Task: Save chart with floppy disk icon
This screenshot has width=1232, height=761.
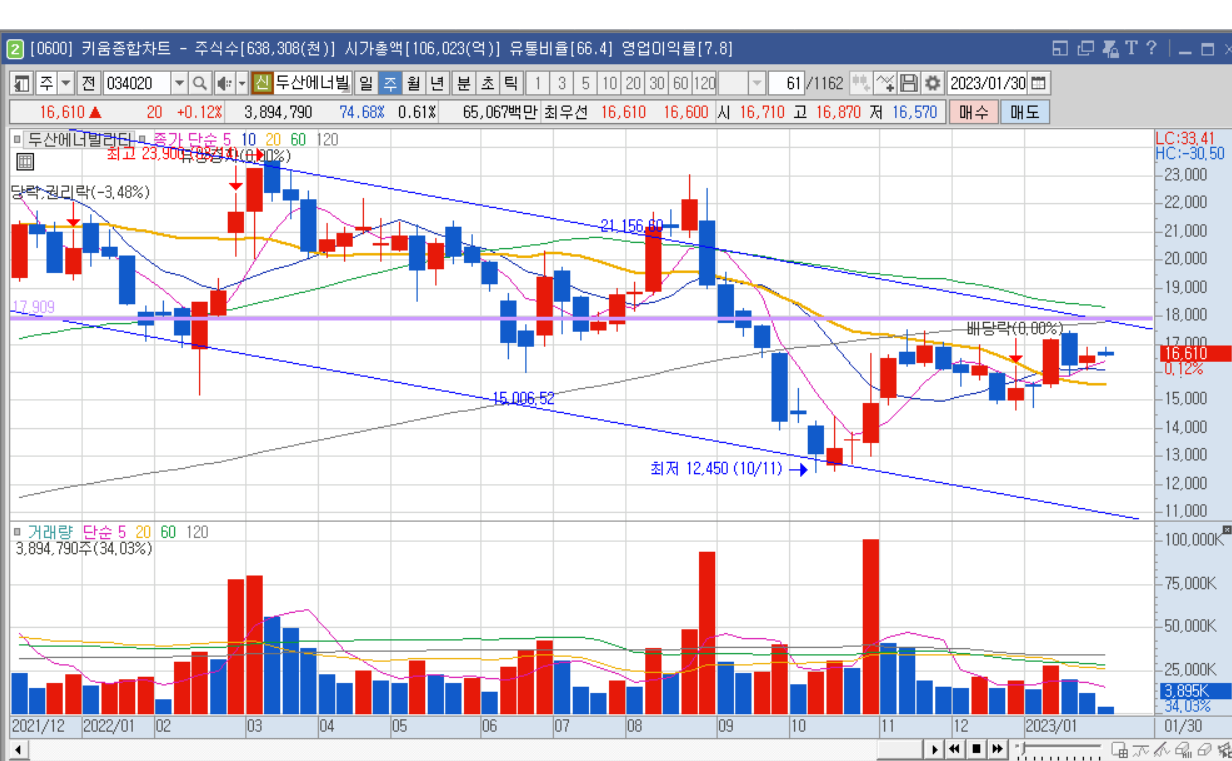Action: click(x=909, y=83)
